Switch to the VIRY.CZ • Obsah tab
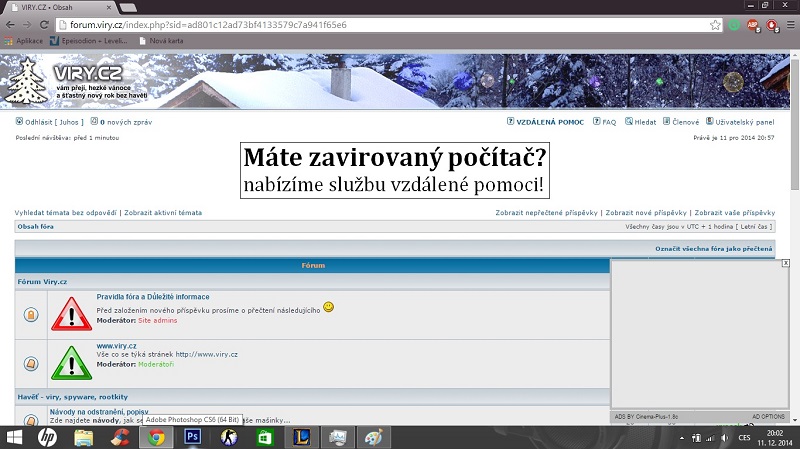 (x=60, y=7)
